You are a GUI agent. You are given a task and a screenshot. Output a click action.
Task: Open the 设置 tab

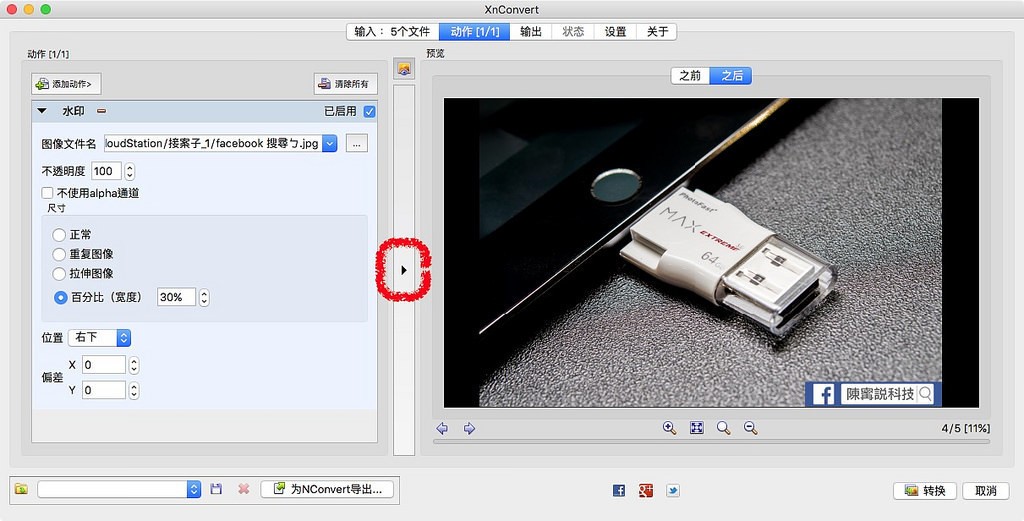pyautogui.click(x=615, y=31)
